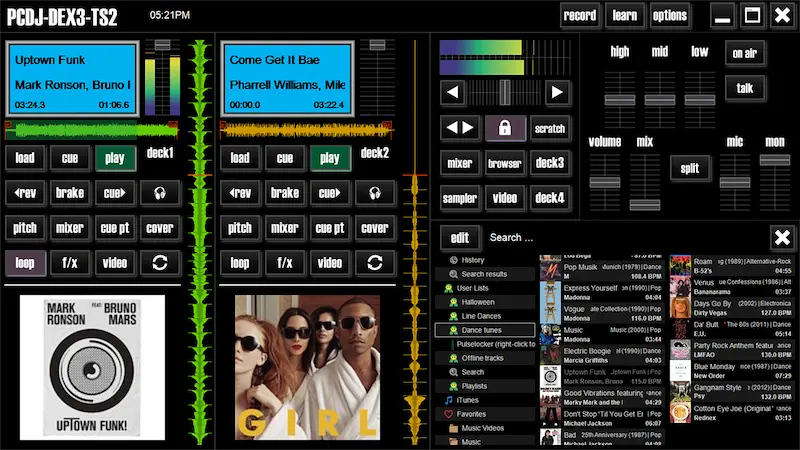Click the edit button in browser

point(460,237)
